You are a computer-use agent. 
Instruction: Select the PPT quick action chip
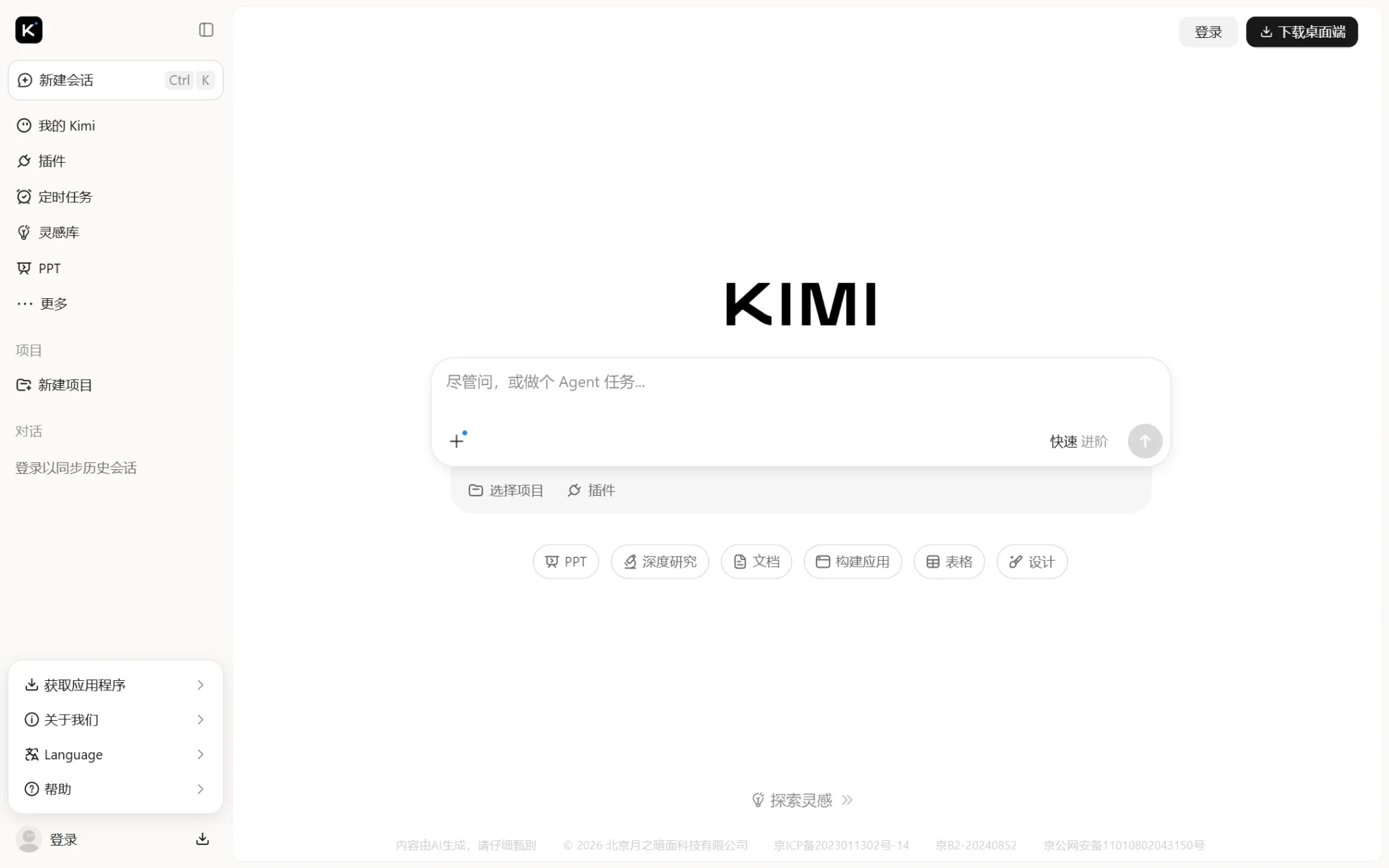[566, 561]
